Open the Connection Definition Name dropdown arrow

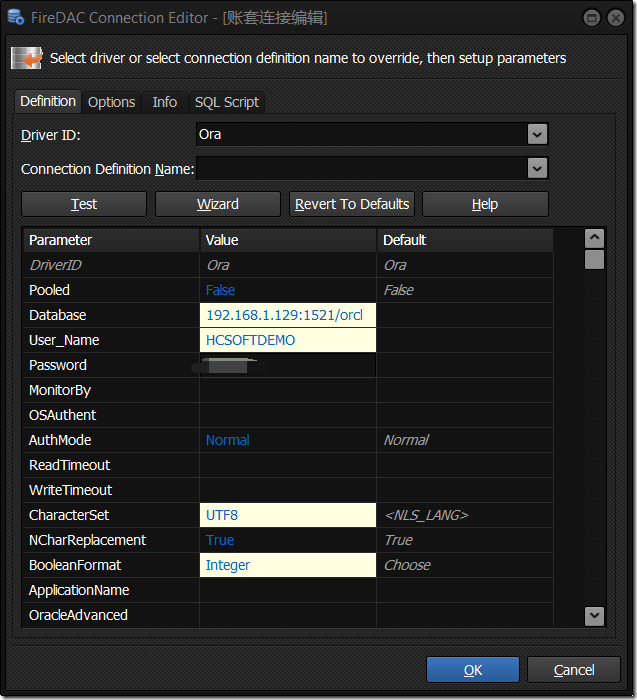537,168
